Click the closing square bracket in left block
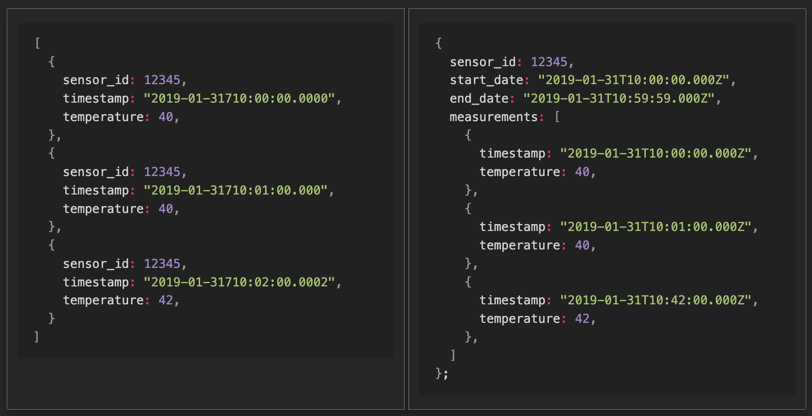 [x=37, y=337]
